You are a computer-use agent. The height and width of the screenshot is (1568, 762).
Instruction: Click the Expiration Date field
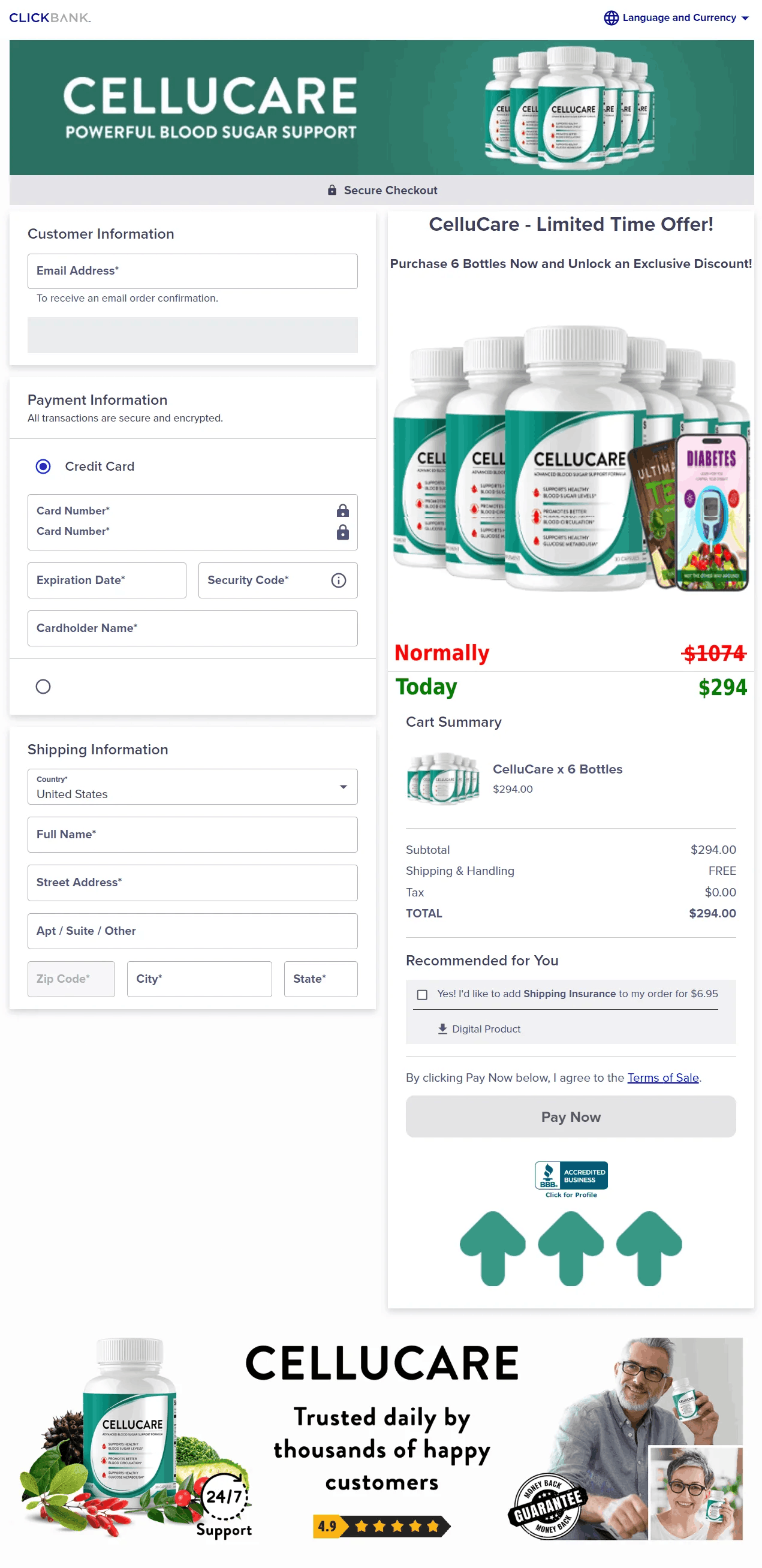tap(107, 580)
